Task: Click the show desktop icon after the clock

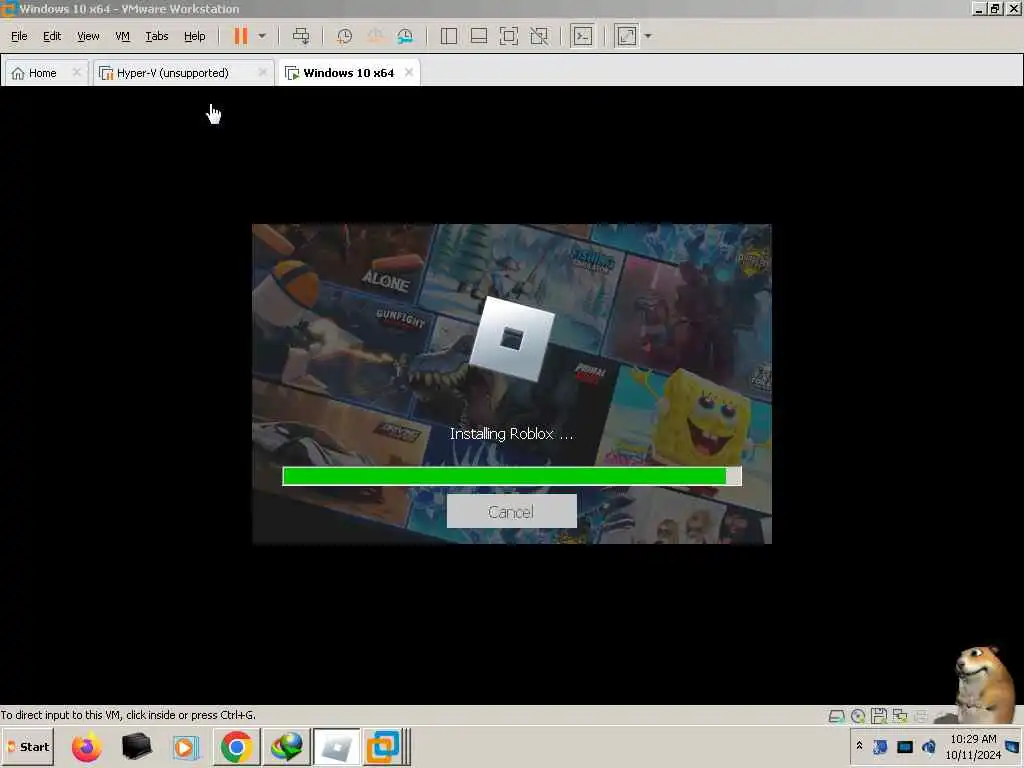Action: (1013, 746)
